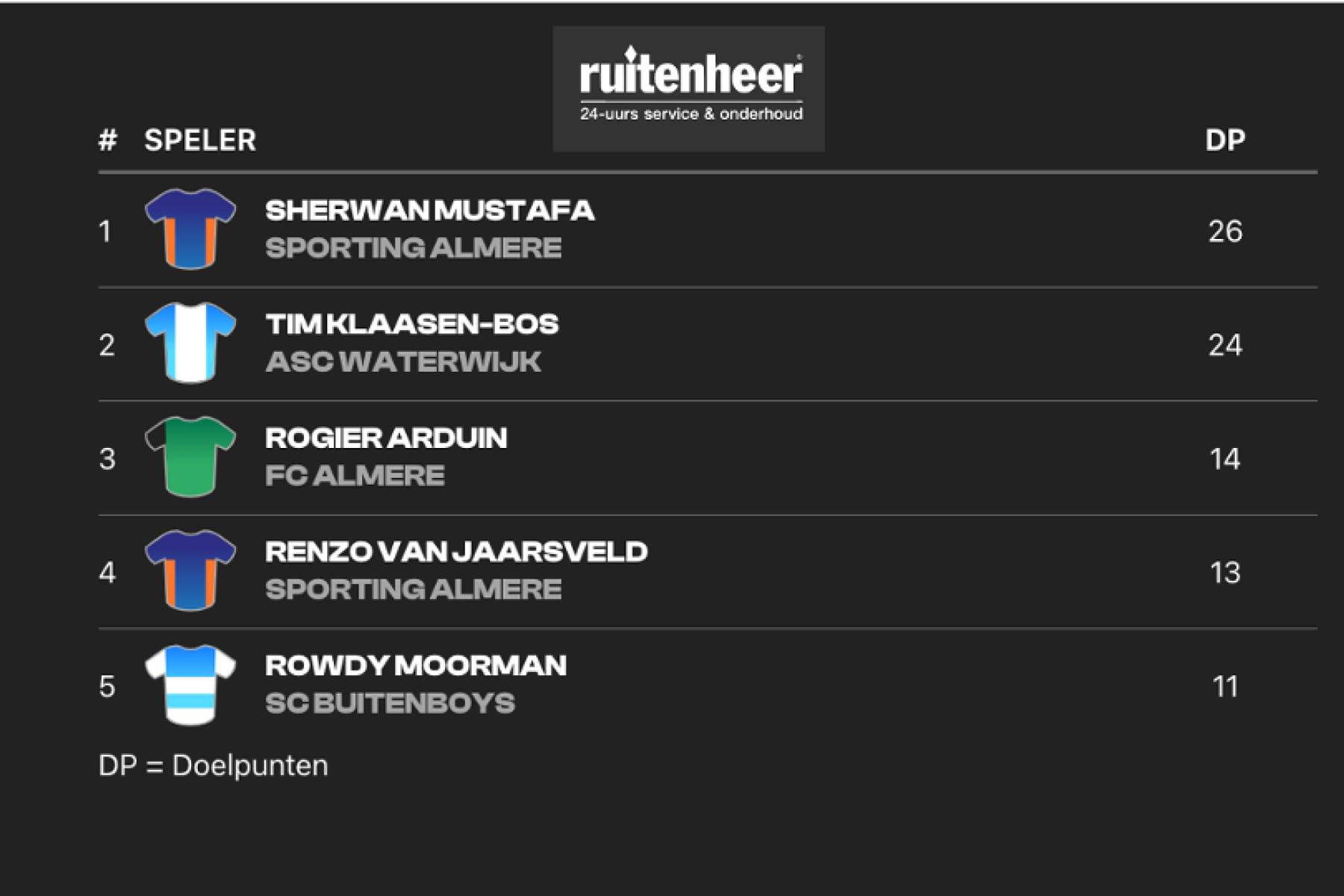Click the DP = Doelpunten legend text

pos(214,766)
